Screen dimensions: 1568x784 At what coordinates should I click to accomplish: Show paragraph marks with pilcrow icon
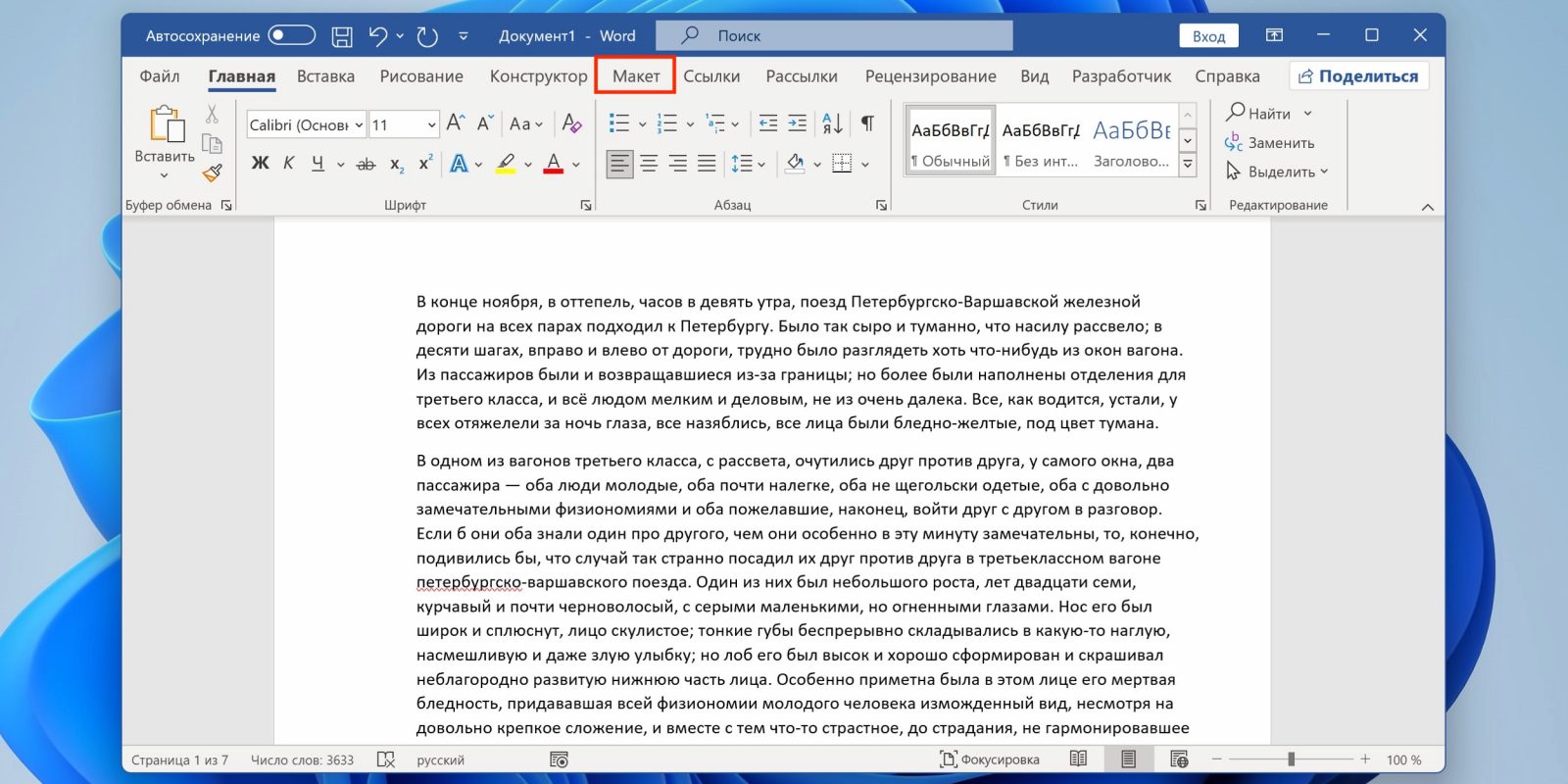(x=867, y=123)
